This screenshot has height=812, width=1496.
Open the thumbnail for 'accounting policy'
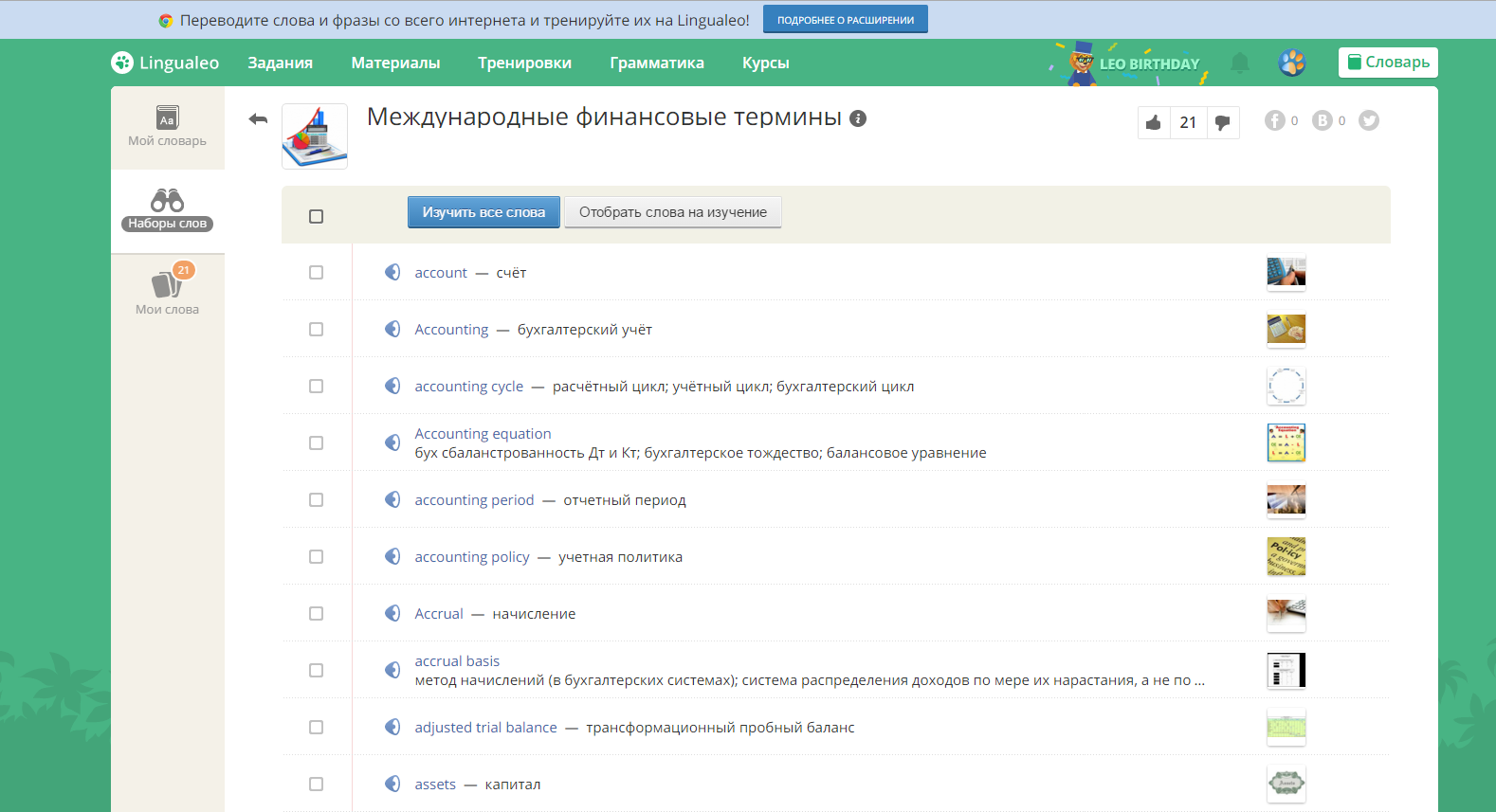click(x=1286, y=556)
